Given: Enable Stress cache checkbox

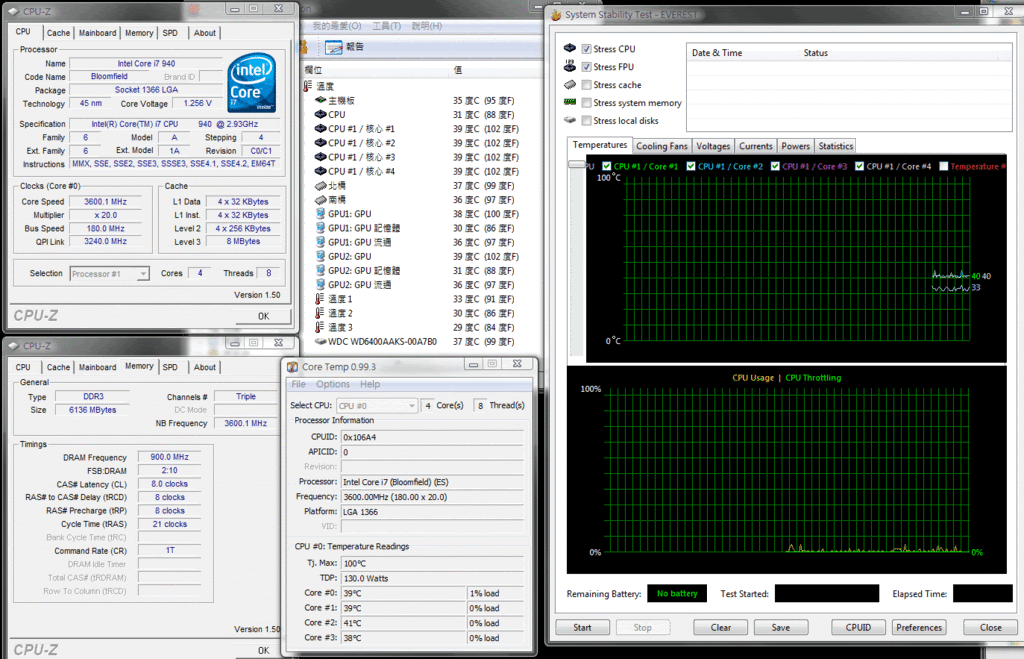Looking at the screenshot, I should tap(586, 85).
